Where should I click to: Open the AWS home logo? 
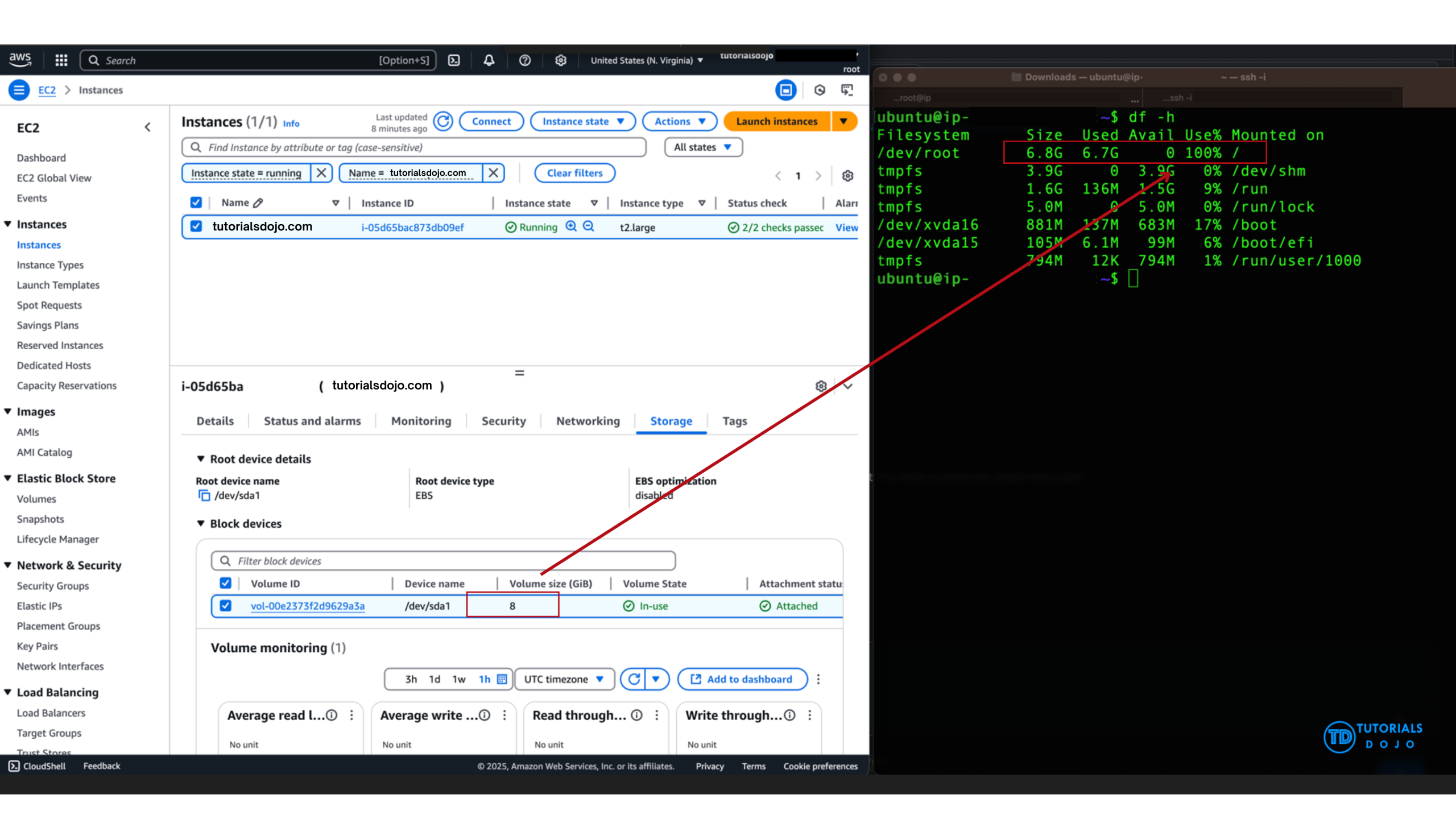point(20,59)
